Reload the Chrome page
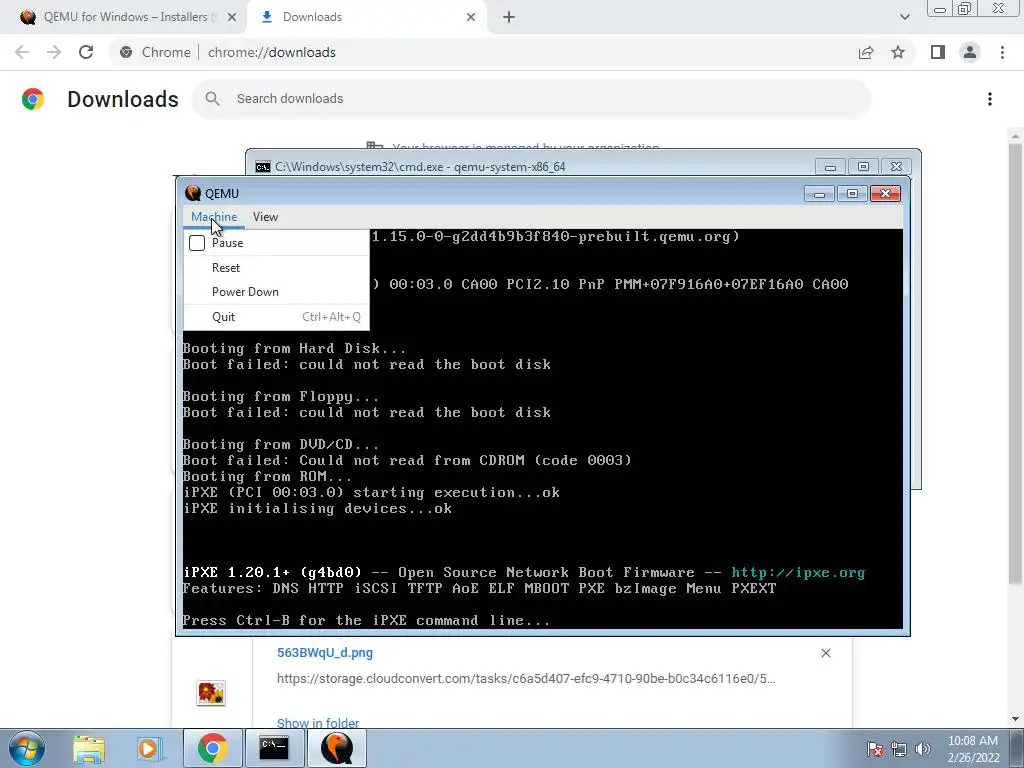 click(x=86, y=52)
